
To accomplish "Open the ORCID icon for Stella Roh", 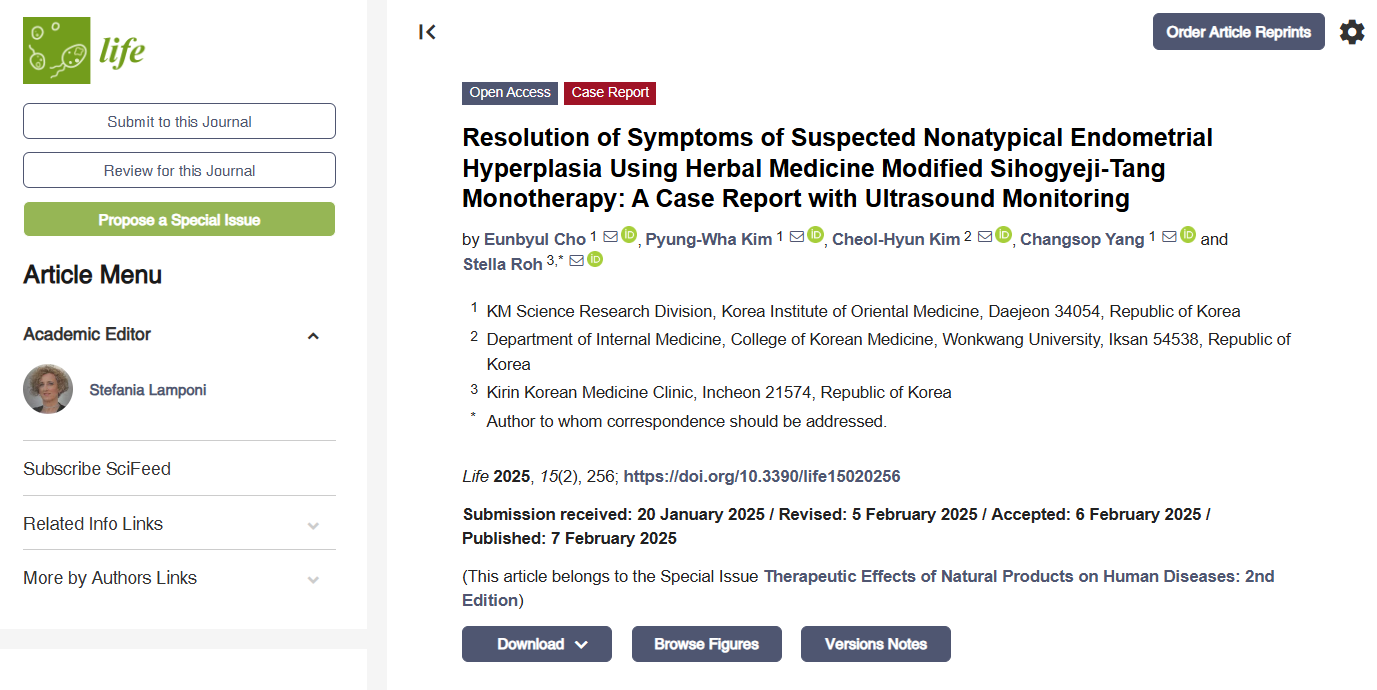I will point(595,260).
